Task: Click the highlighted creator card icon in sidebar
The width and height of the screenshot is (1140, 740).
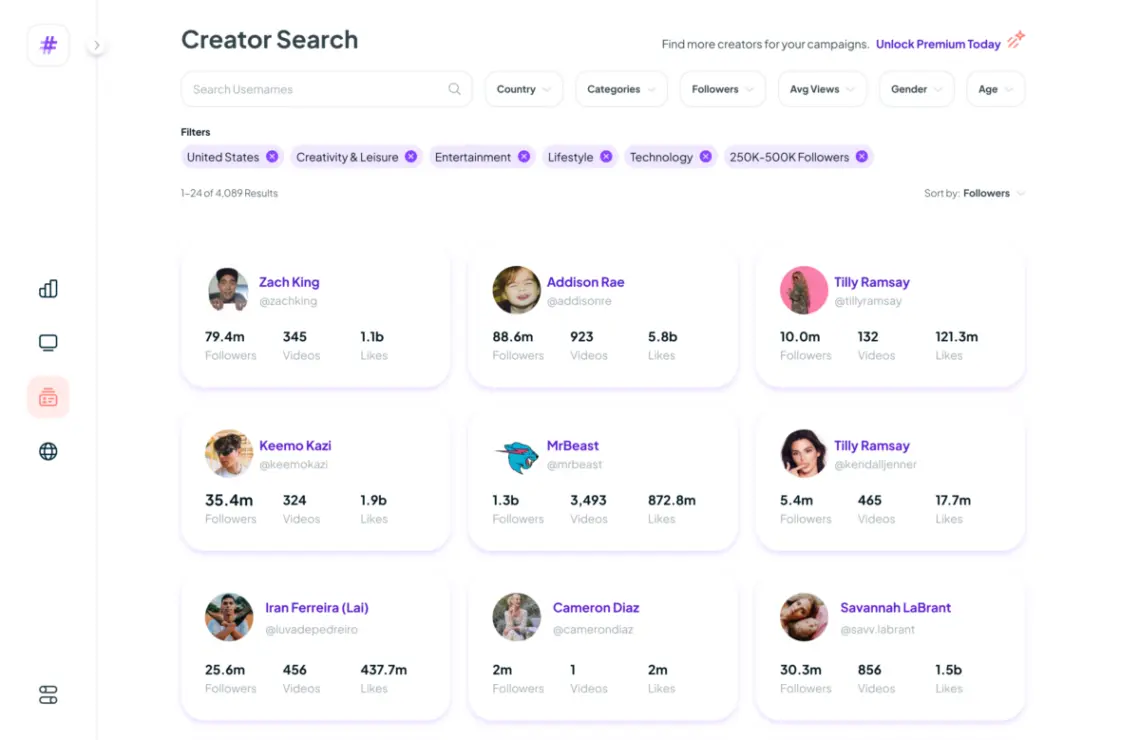Action: coord(47,396)
